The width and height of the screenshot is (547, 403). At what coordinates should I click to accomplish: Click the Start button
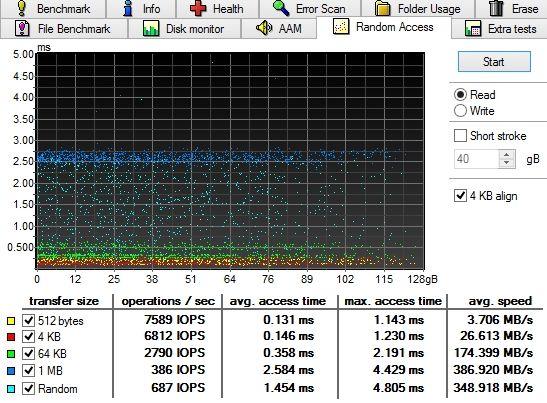(494, 62)
